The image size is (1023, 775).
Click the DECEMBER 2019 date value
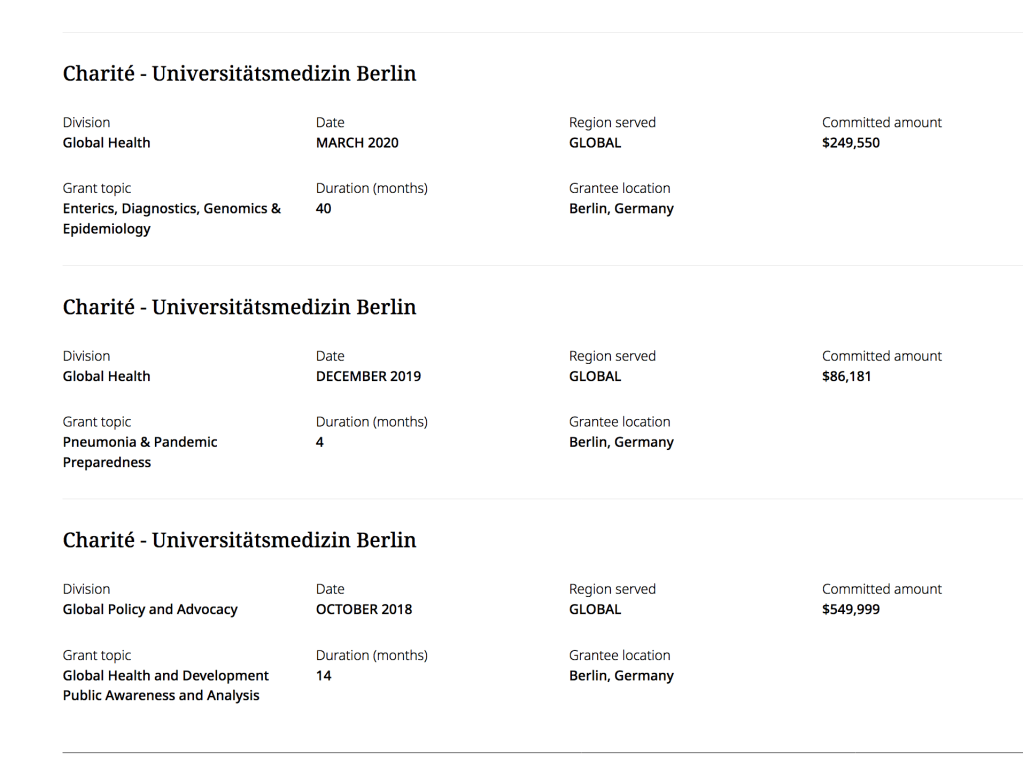tap(368, 377)
